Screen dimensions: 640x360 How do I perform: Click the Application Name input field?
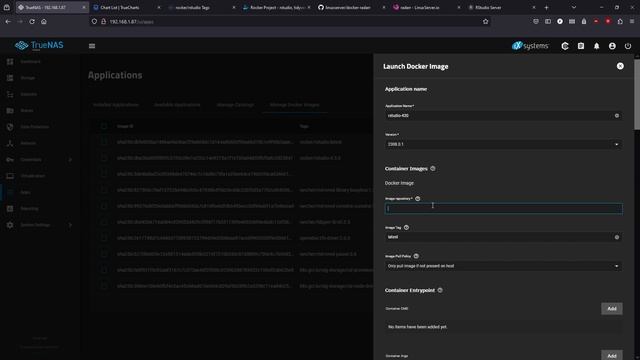[x=499, y=116]
